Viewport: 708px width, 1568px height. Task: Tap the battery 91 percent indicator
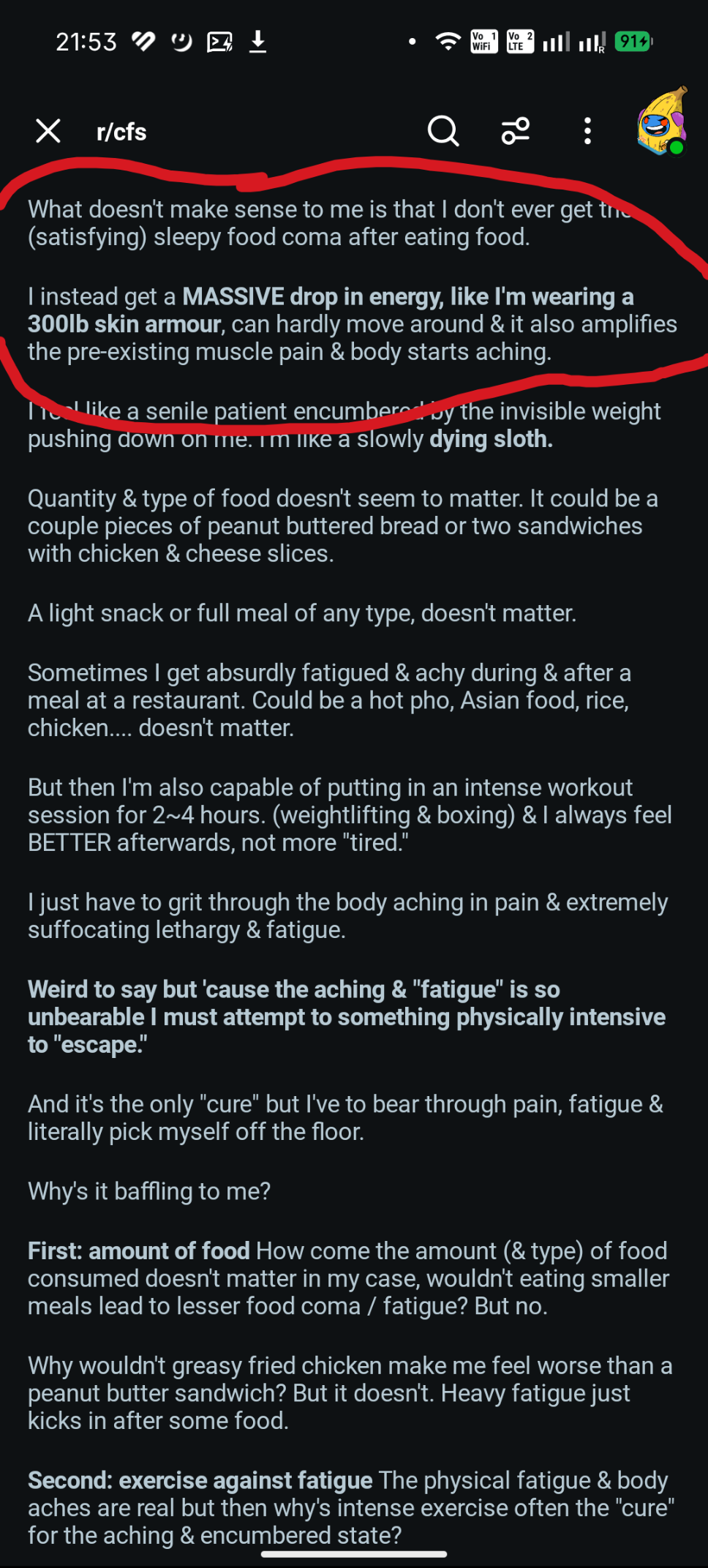click(x=633, y=42)
